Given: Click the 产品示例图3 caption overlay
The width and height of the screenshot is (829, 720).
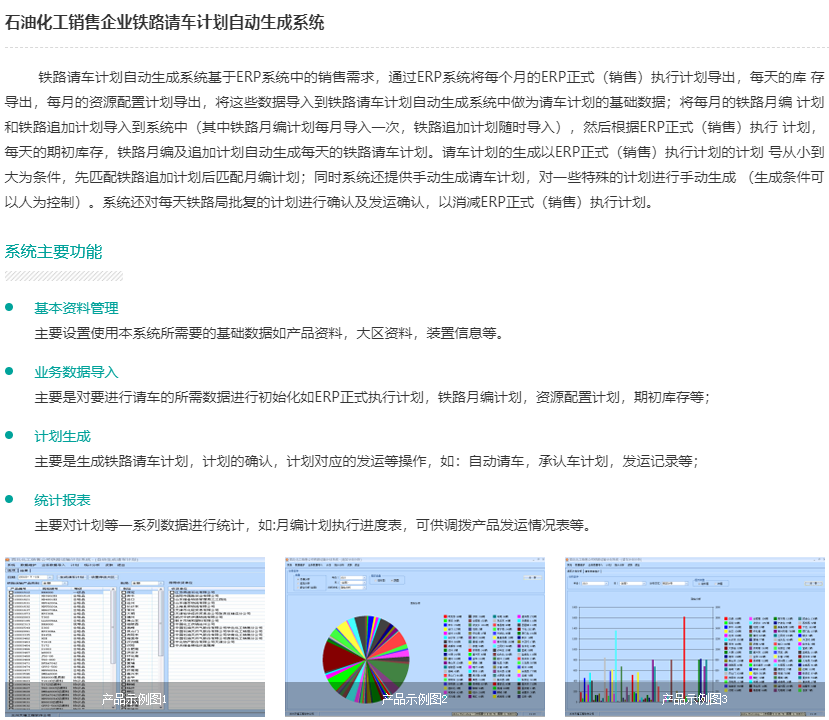Looking at the screenshot, I should point(694,699).
